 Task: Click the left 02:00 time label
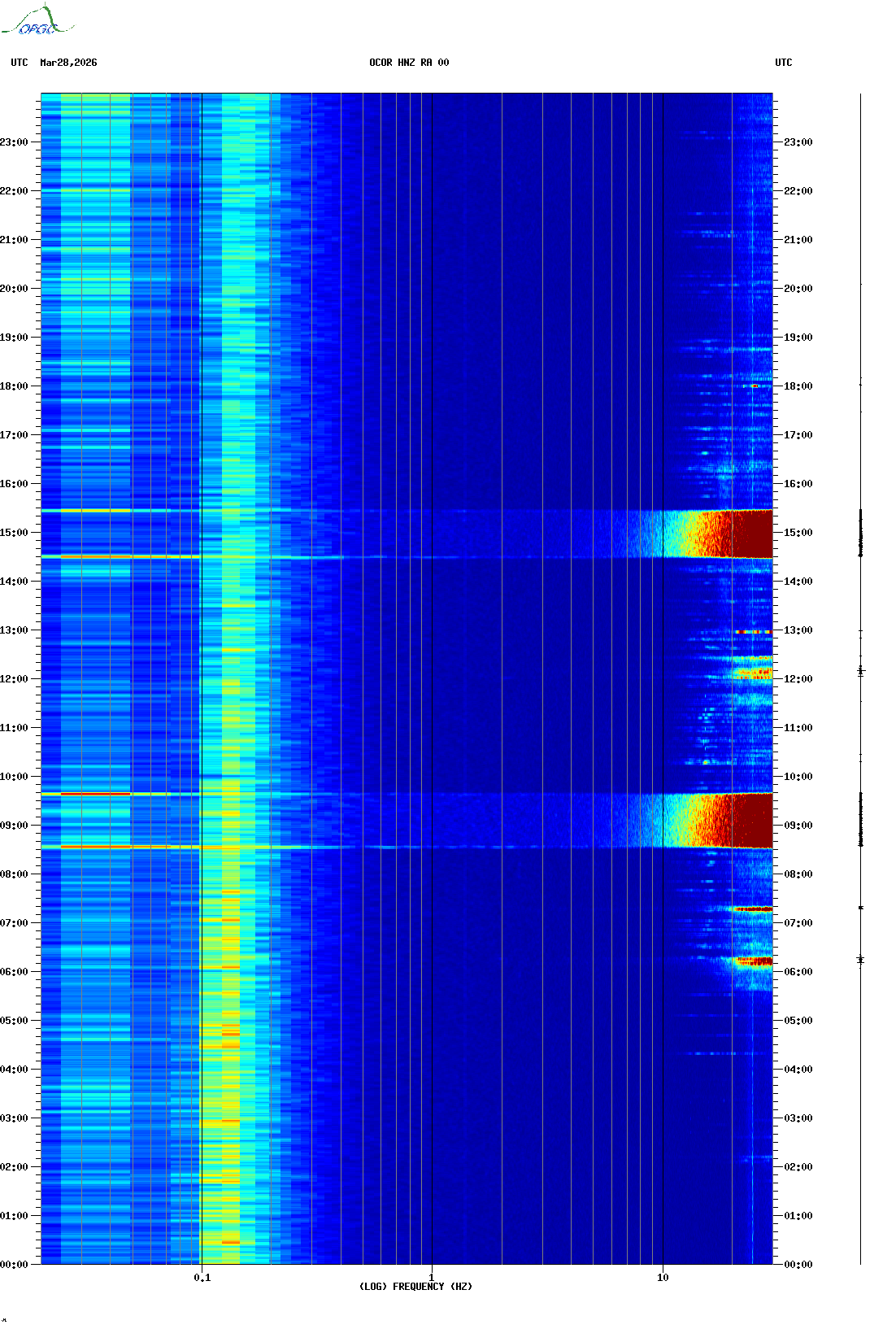14,1167
